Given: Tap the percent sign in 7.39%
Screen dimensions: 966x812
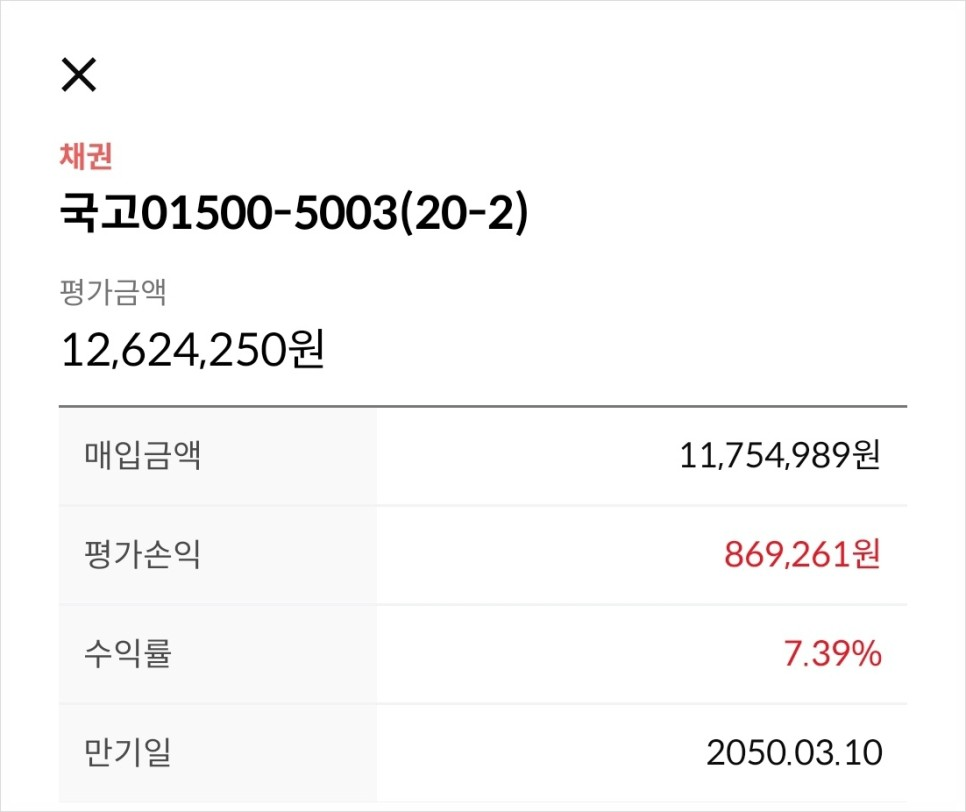Looking at the screenshot, I should click(x=866, y=654).
